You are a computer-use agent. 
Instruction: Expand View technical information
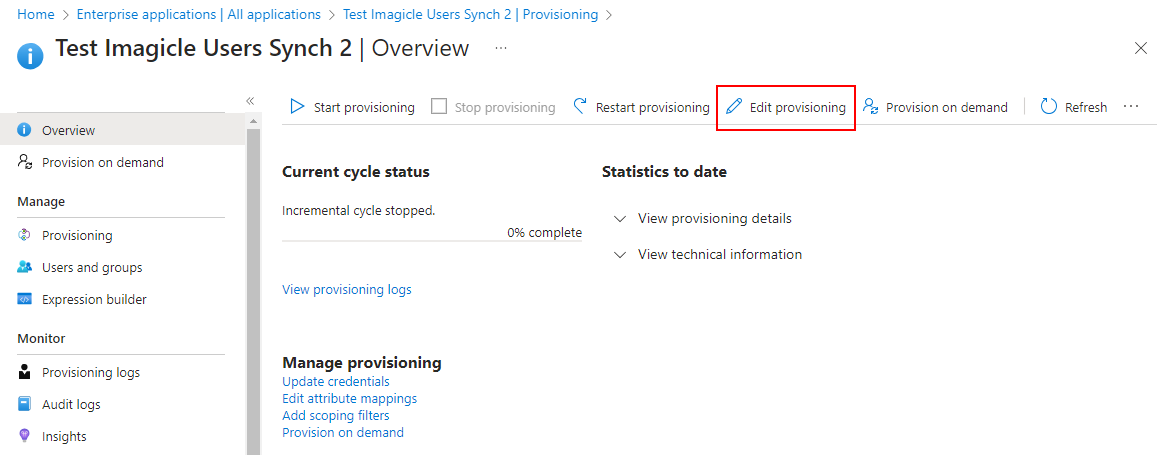pyautogui.click(x=719, y=254)
